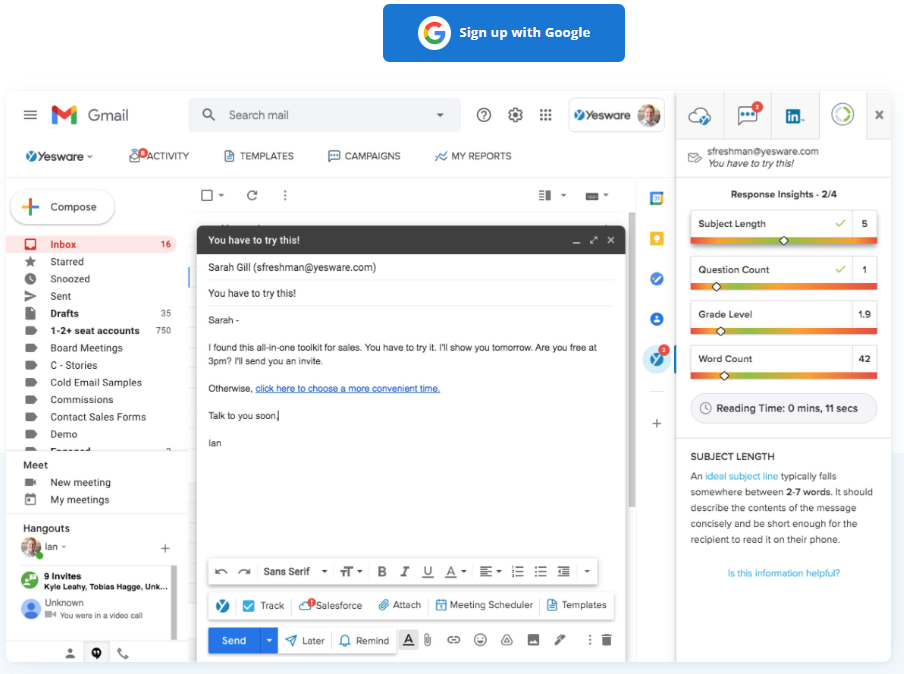This screenshot has height=674, width=904.
Task: Expand more formatting options arrow
Action: [587, 571]
